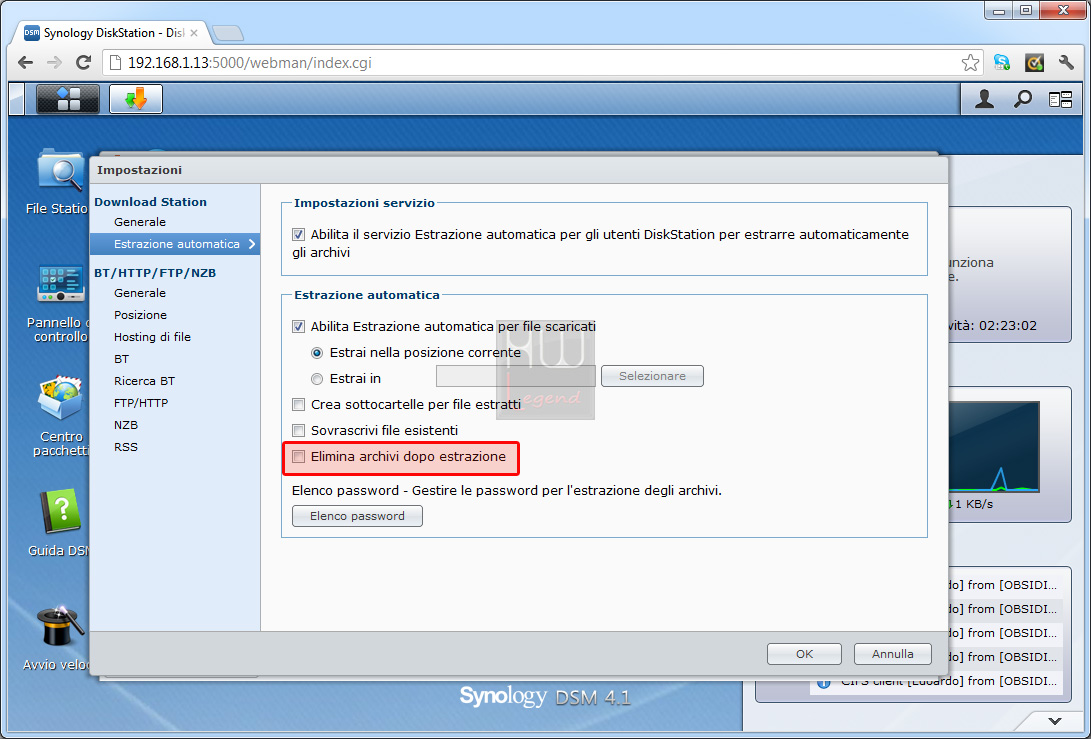The width and height of the screenshot is (1091, 739).
Task: Bookmark this page with the star
Action: point(970,63)
